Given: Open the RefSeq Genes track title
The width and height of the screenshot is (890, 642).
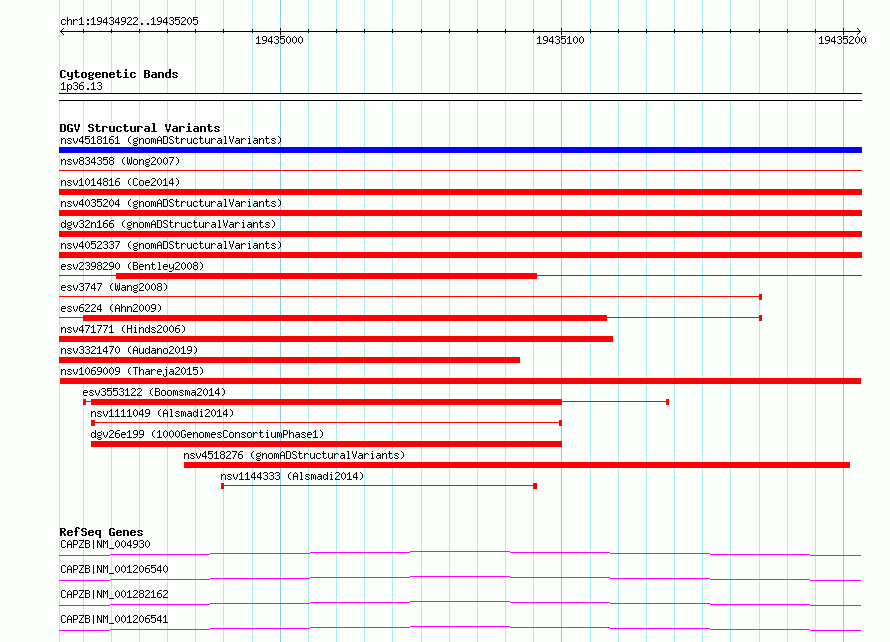Looking at the screenshot, I should (101, 532).
